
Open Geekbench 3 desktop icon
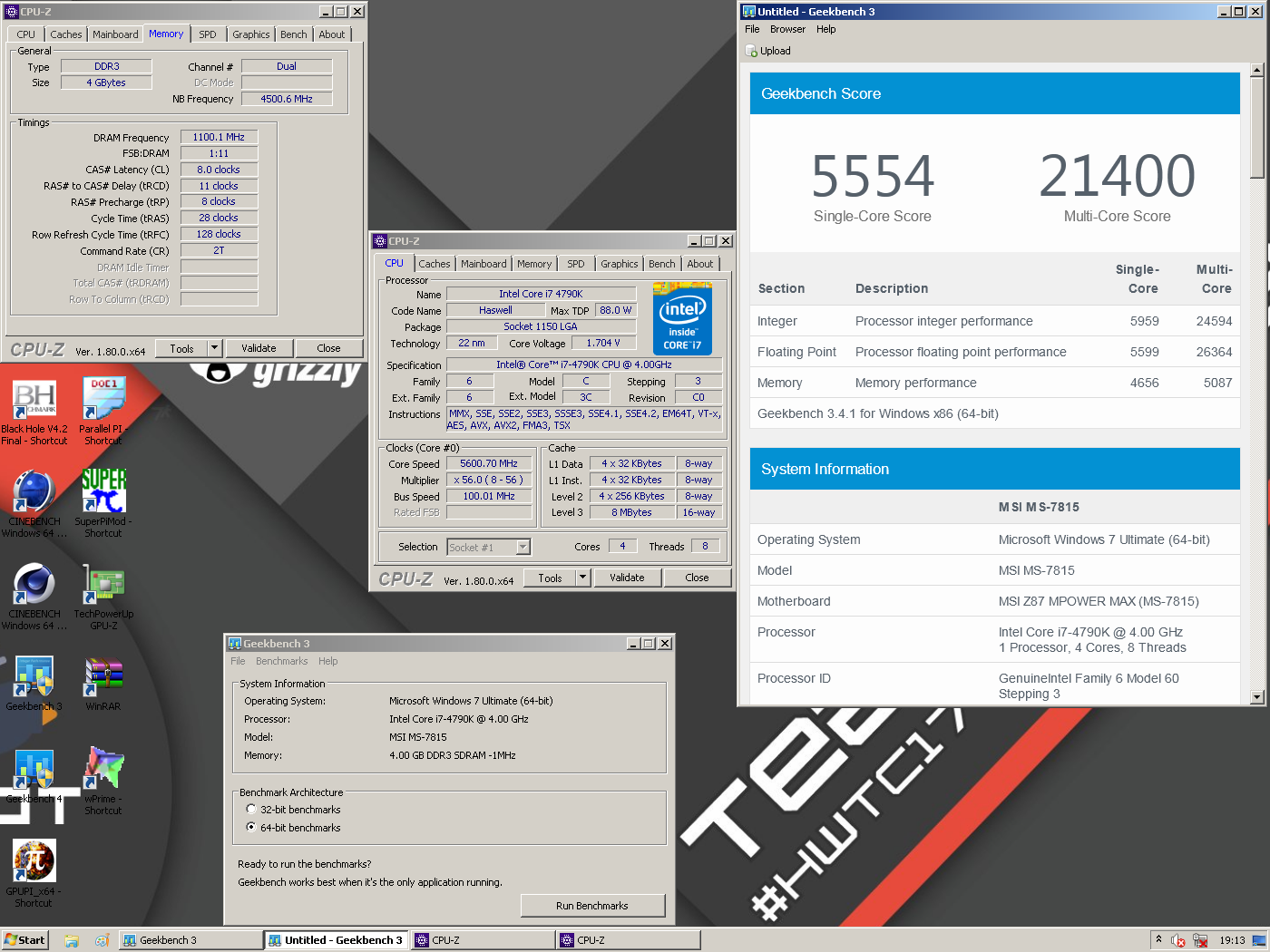point(34,676)
